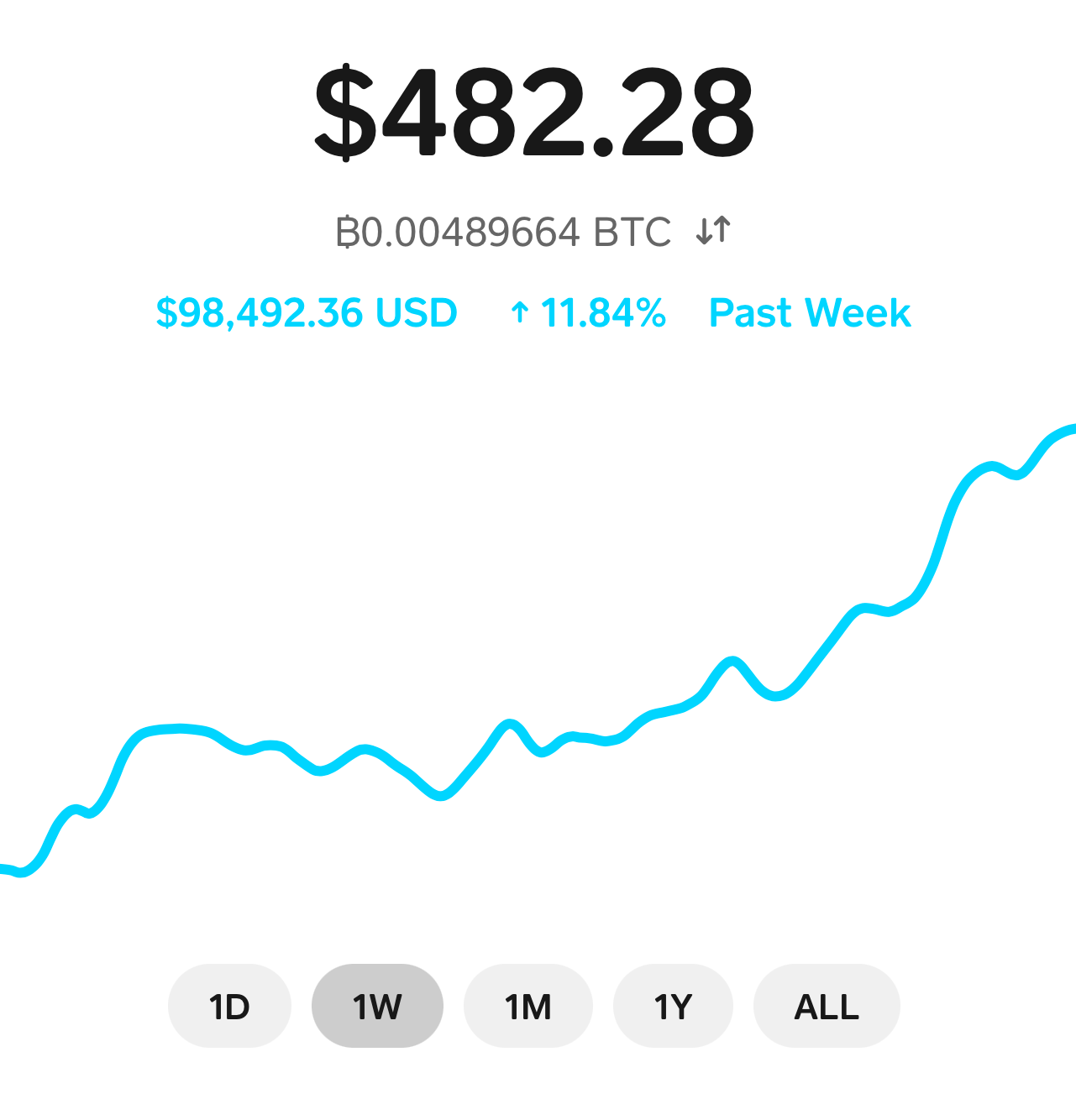
Task: Tap the 11.84% change percentage
Action: 603,313
